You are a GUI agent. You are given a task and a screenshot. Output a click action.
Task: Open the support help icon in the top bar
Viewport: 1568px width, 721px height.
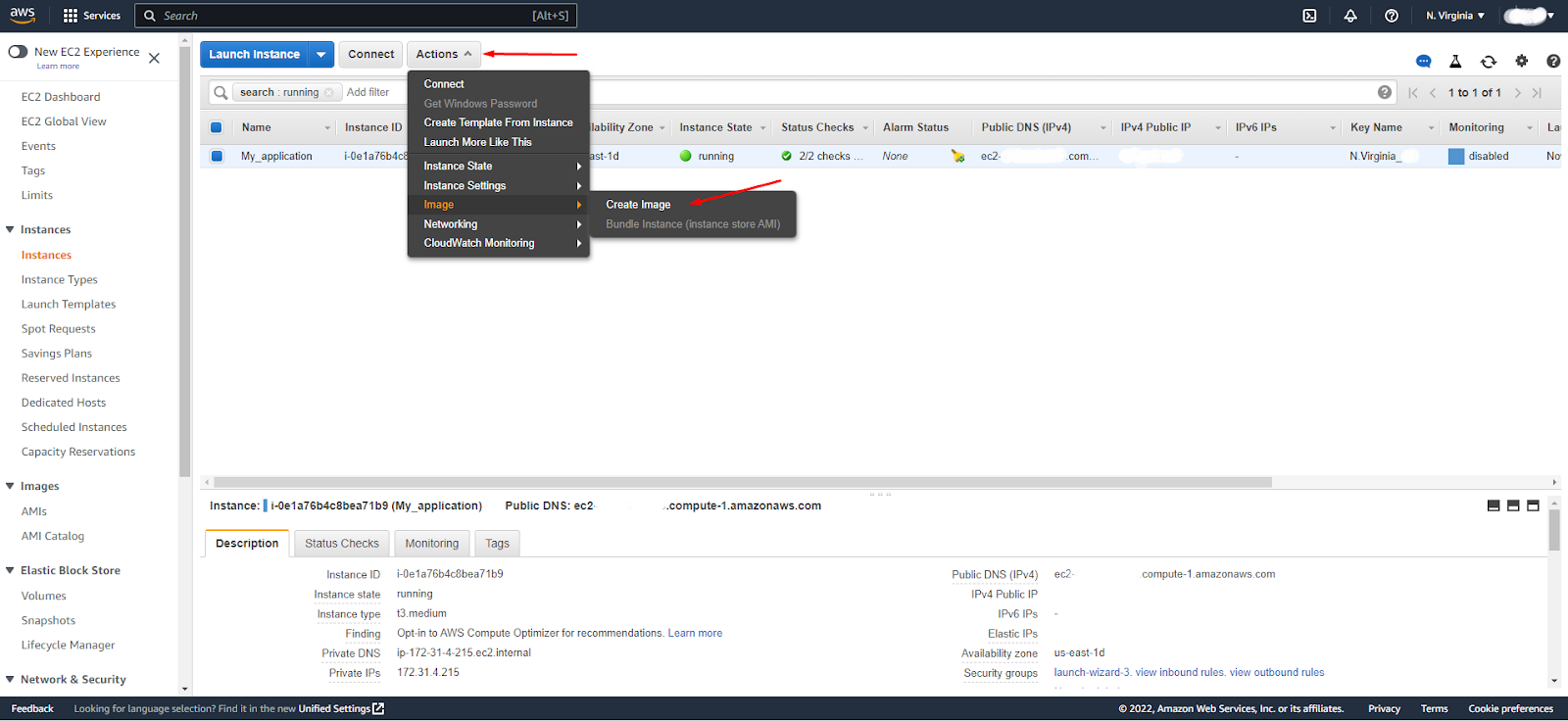(x=1392, y=16)
